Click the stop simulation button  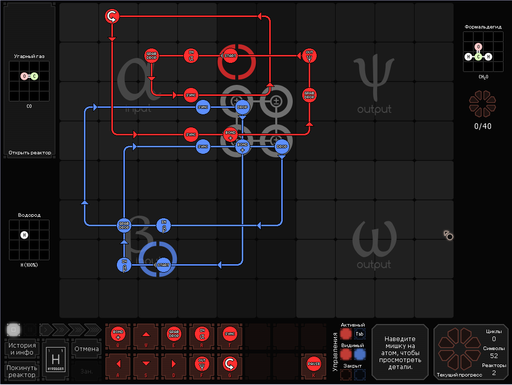pos(13,330)
